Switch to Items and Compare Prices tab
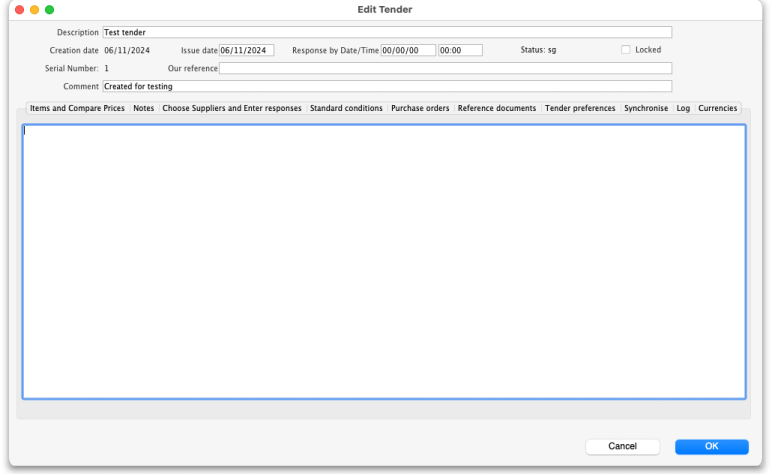772x474 pixels. pyautogui.click(x=77, y=108)
